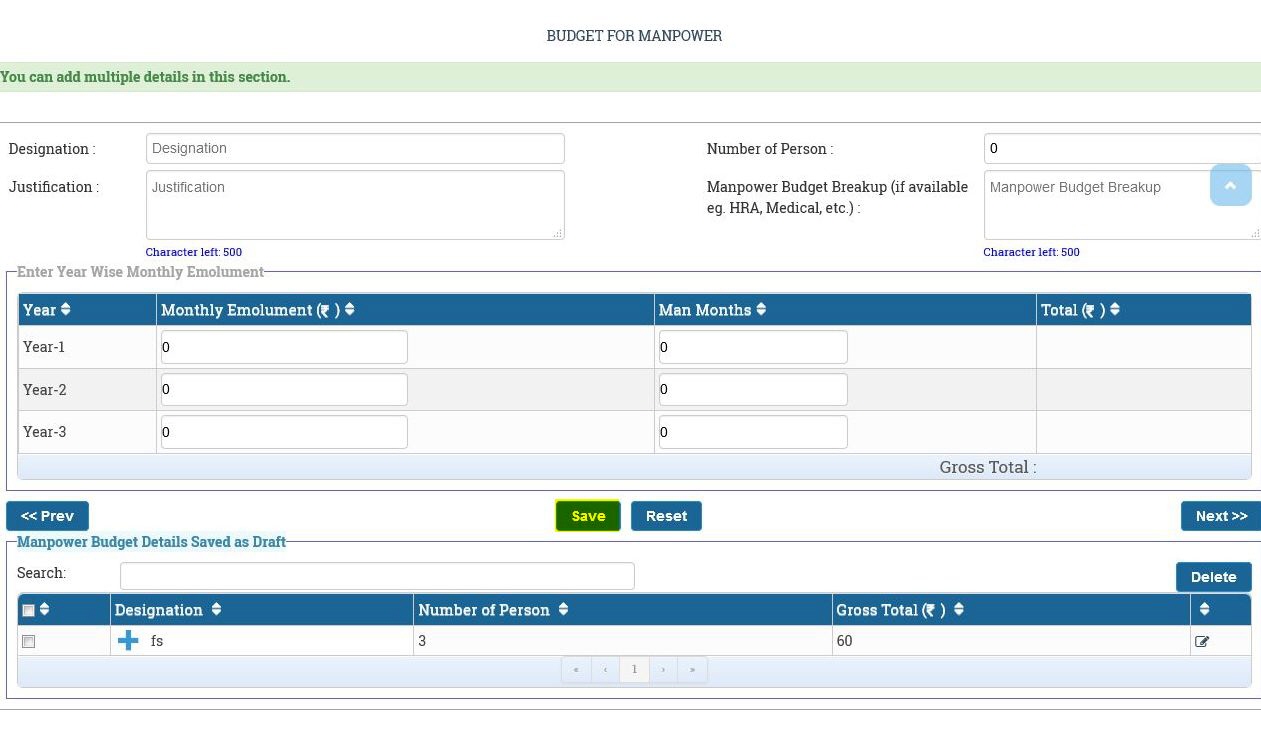This screenshot has width=1261, height=745.
Task: Click the scroll-to-top arrow button
Action: [1230, 186]
